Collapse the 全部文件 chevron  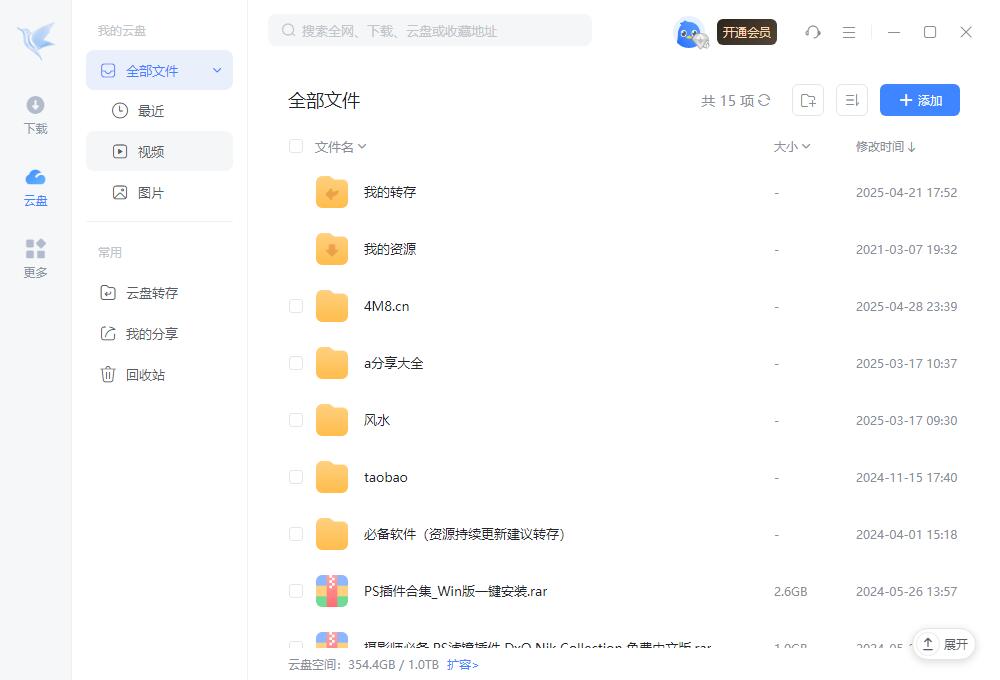pos(217,71)
